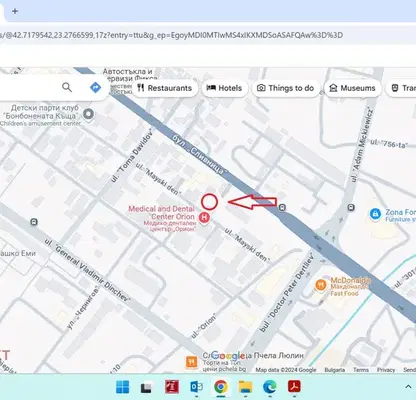The height and width of the screenshot is (400, 416).
Task: Choose the Things to do chip
Action: point(285,88)
